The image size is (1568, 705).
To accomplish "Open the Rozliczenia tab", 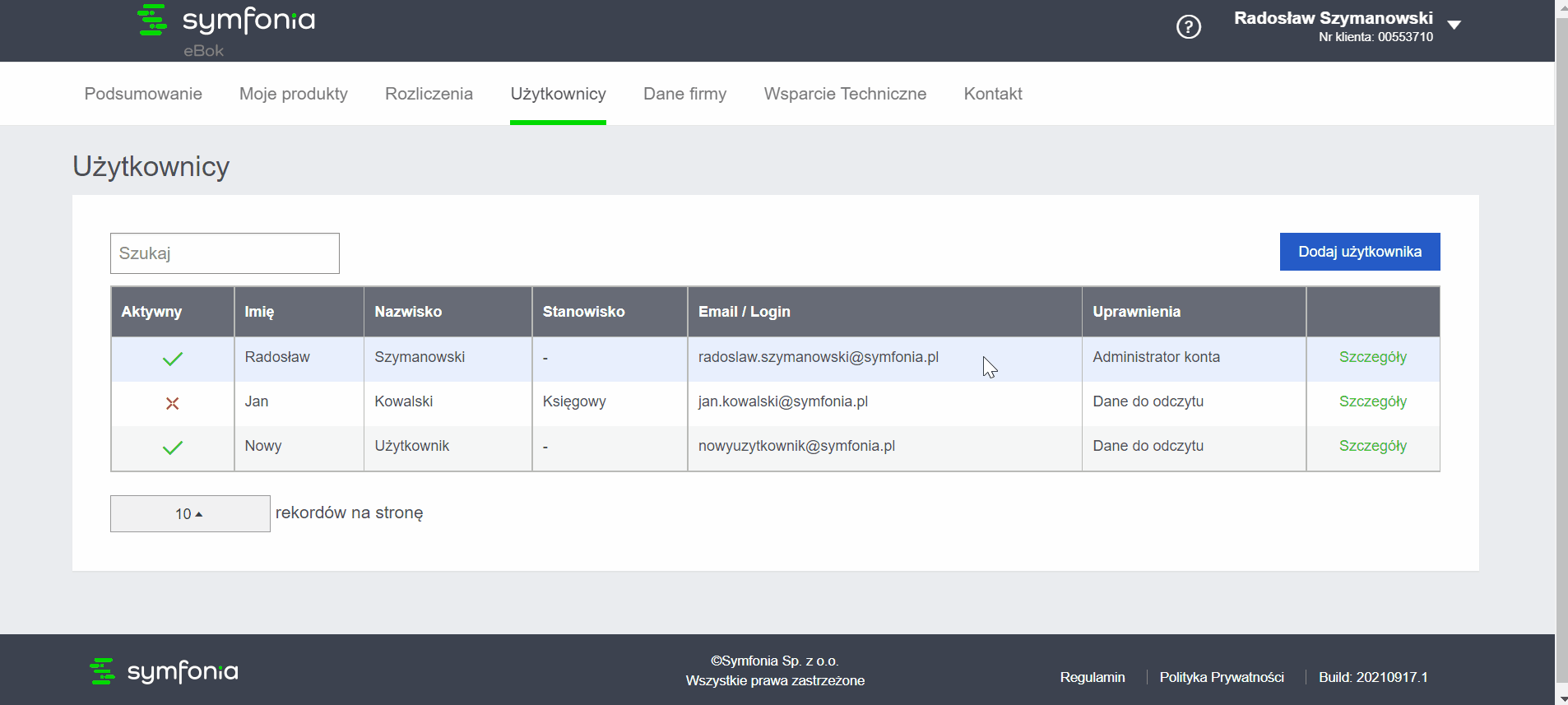I will pyautogui.click(x=429, y=94).
